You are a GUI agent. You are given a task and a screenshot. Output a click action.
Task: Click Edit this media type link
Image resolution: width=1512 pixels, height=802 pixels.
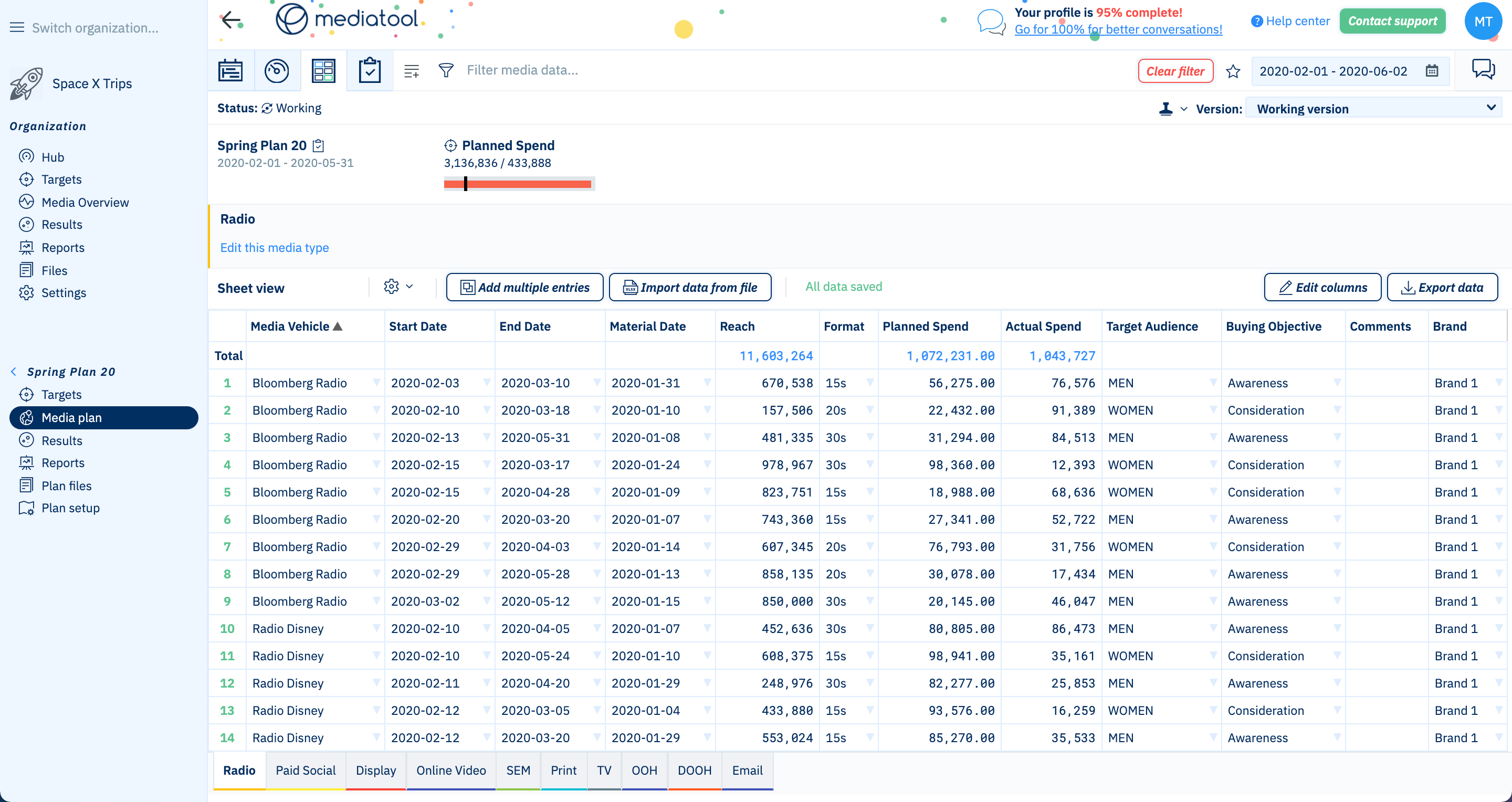274,248
